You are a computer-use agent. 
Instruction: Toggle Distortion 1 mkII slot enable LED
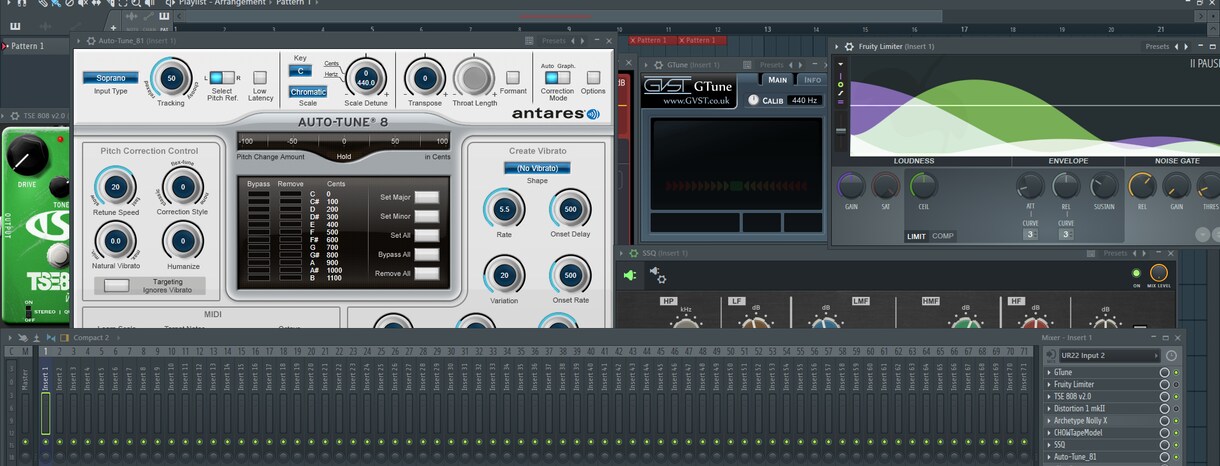(1176, 409)
